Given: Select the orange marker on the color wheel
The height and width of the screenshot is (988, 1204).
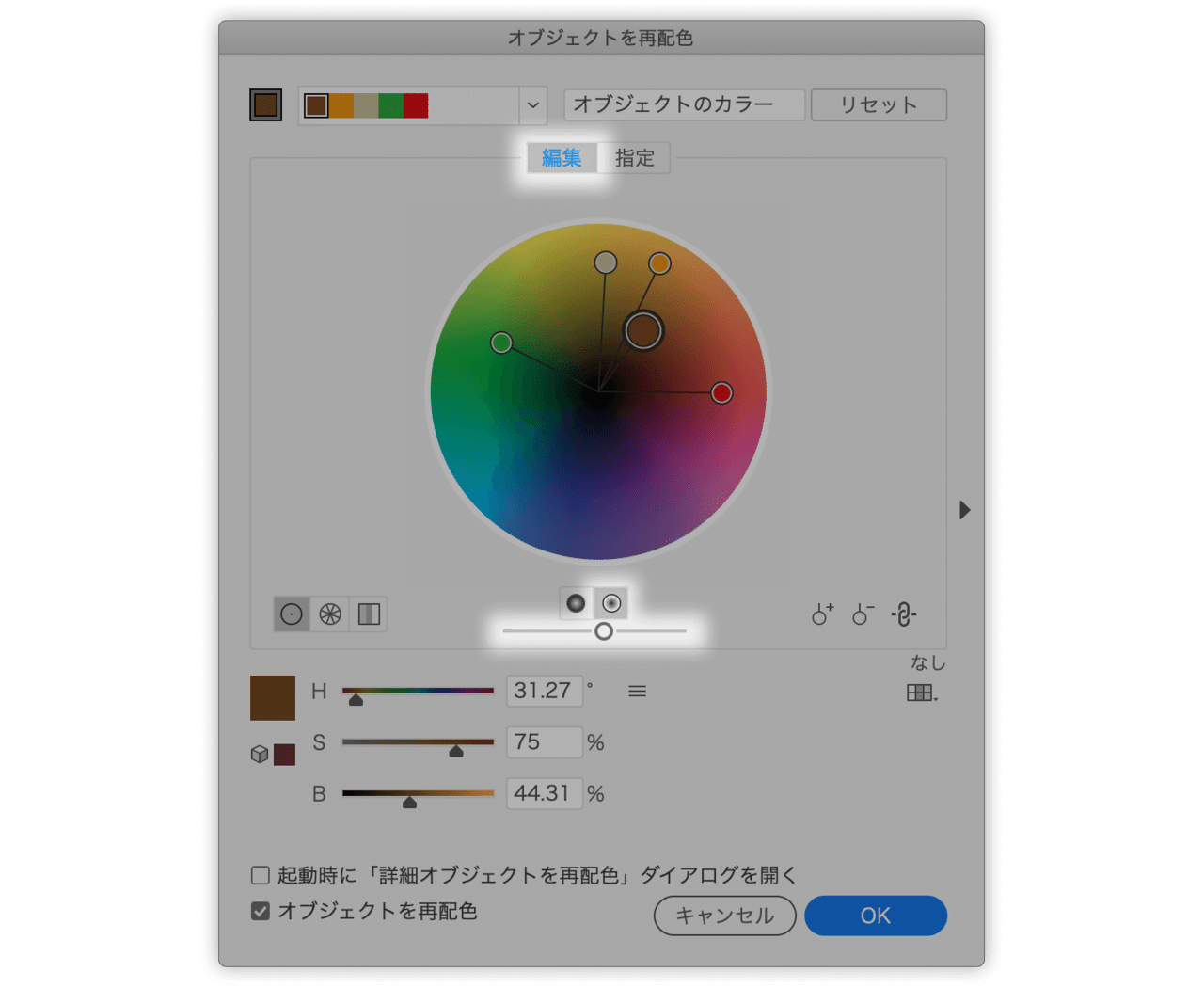Looking at the screenshot, I should tap(659, 263).
